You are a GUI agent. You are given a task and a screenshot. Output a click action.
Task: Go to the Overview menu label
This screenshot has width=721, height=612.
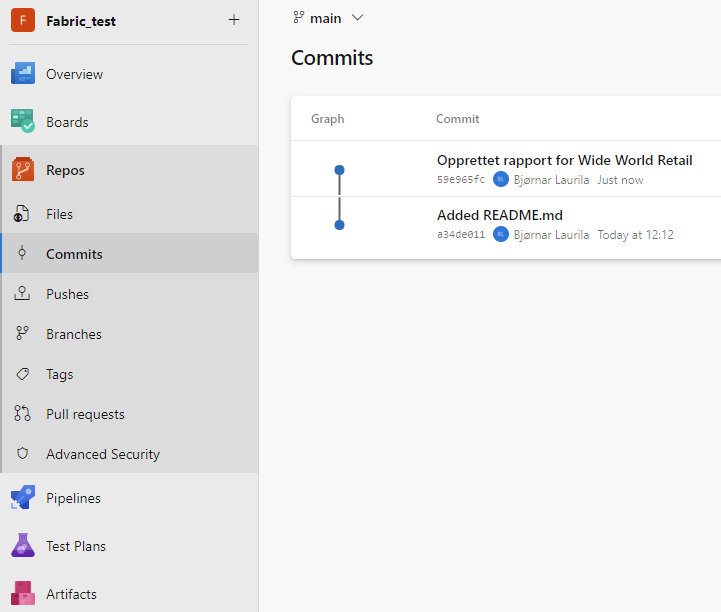point(74,74)
